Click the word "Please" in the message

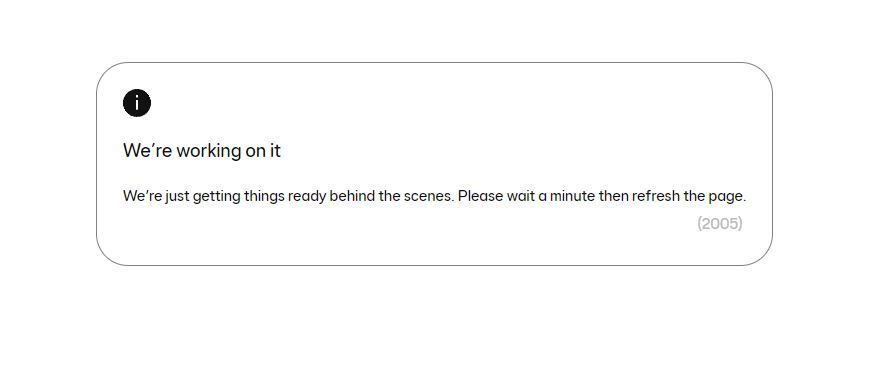[480, 197]
